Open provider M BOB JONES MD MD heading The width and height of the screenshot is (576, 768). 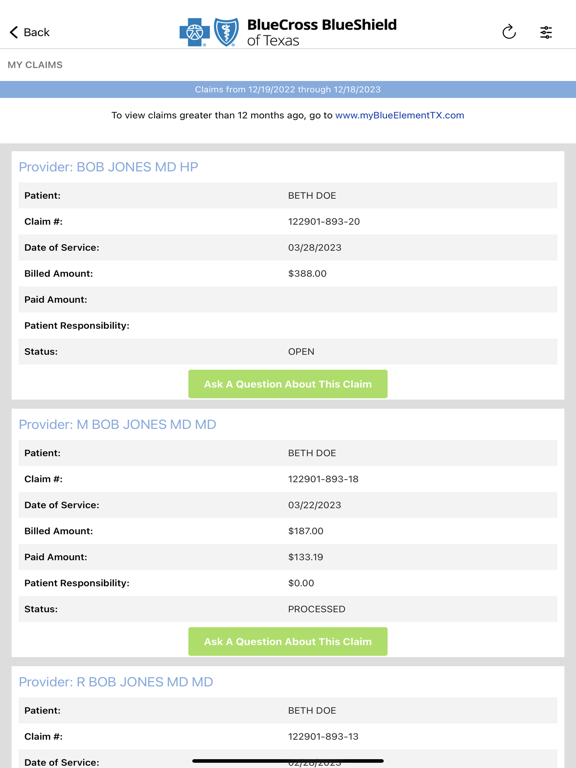118,425
